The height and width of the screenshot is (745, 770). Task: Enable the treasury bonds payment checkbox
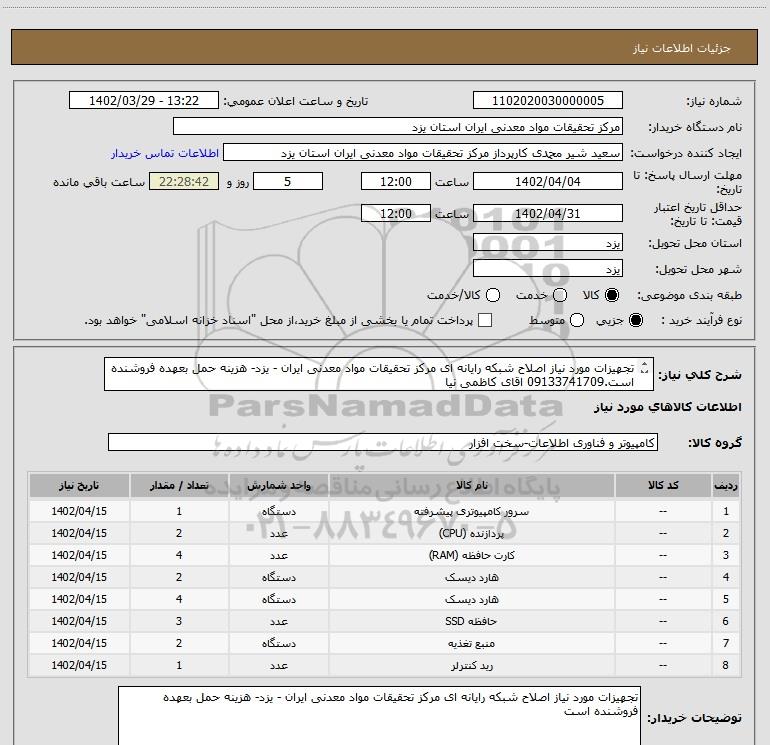[x=485, y=320]
